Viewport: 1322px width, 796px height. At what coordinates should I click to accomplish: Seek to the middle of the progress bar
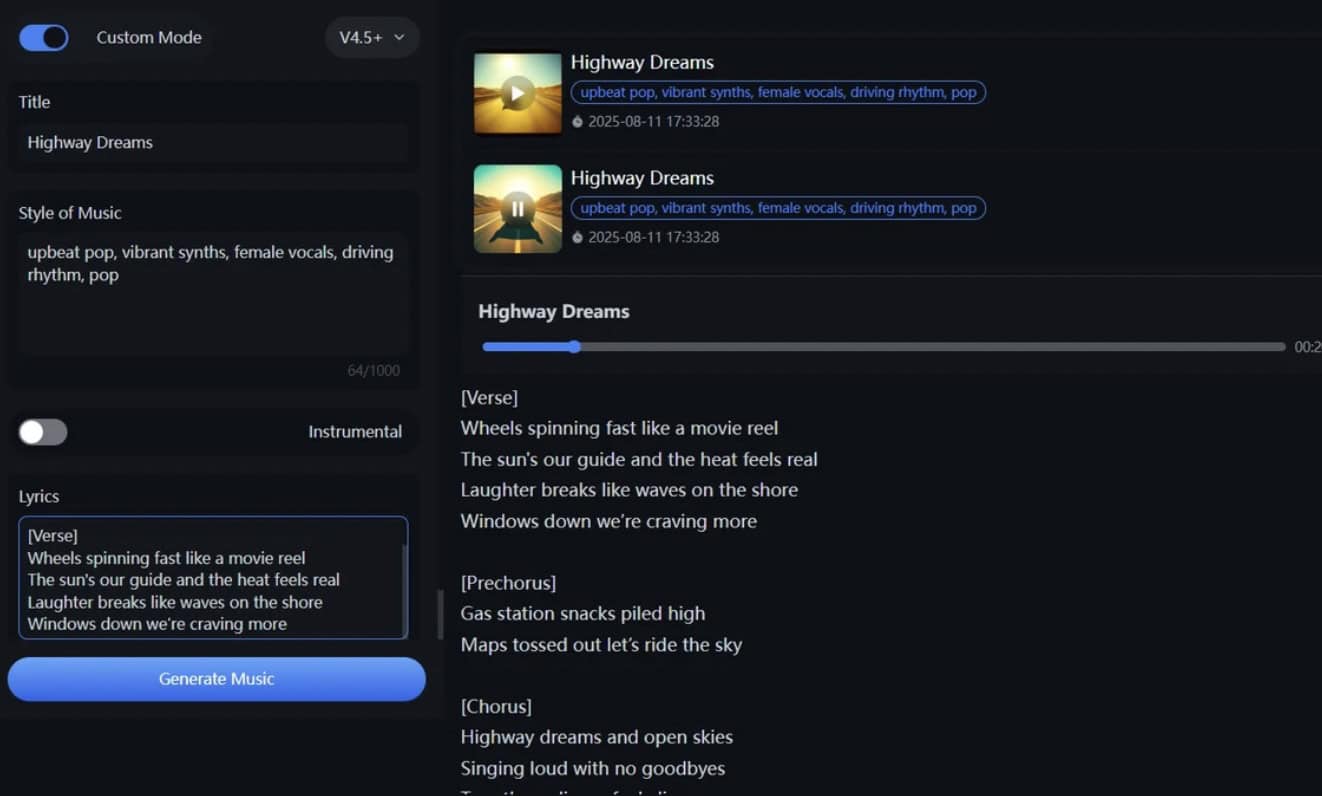[884, 347]
